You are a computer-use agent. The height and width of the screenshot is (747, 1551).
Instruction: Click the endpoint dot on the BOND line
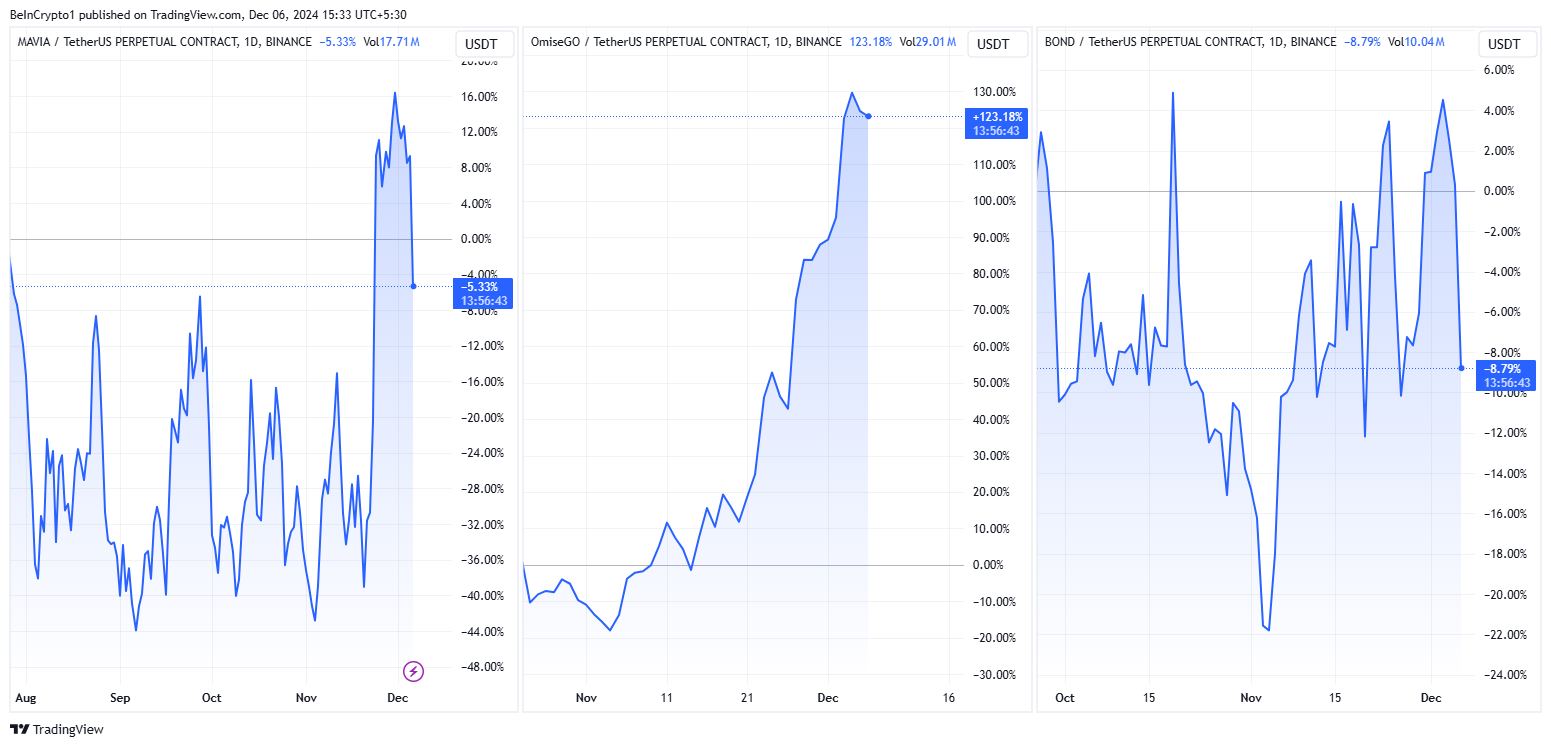(1462, 368)
